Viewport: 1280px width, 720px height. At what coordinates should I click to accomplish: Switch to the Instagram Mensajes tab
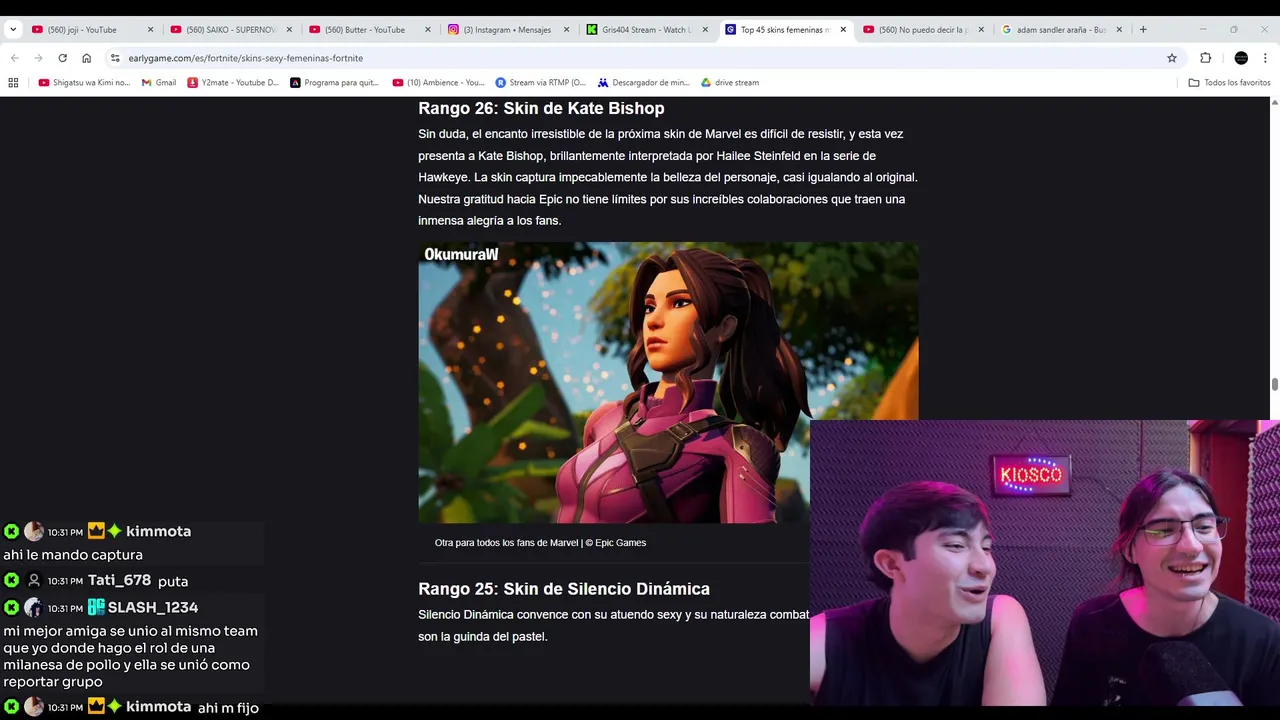(506, 30)
